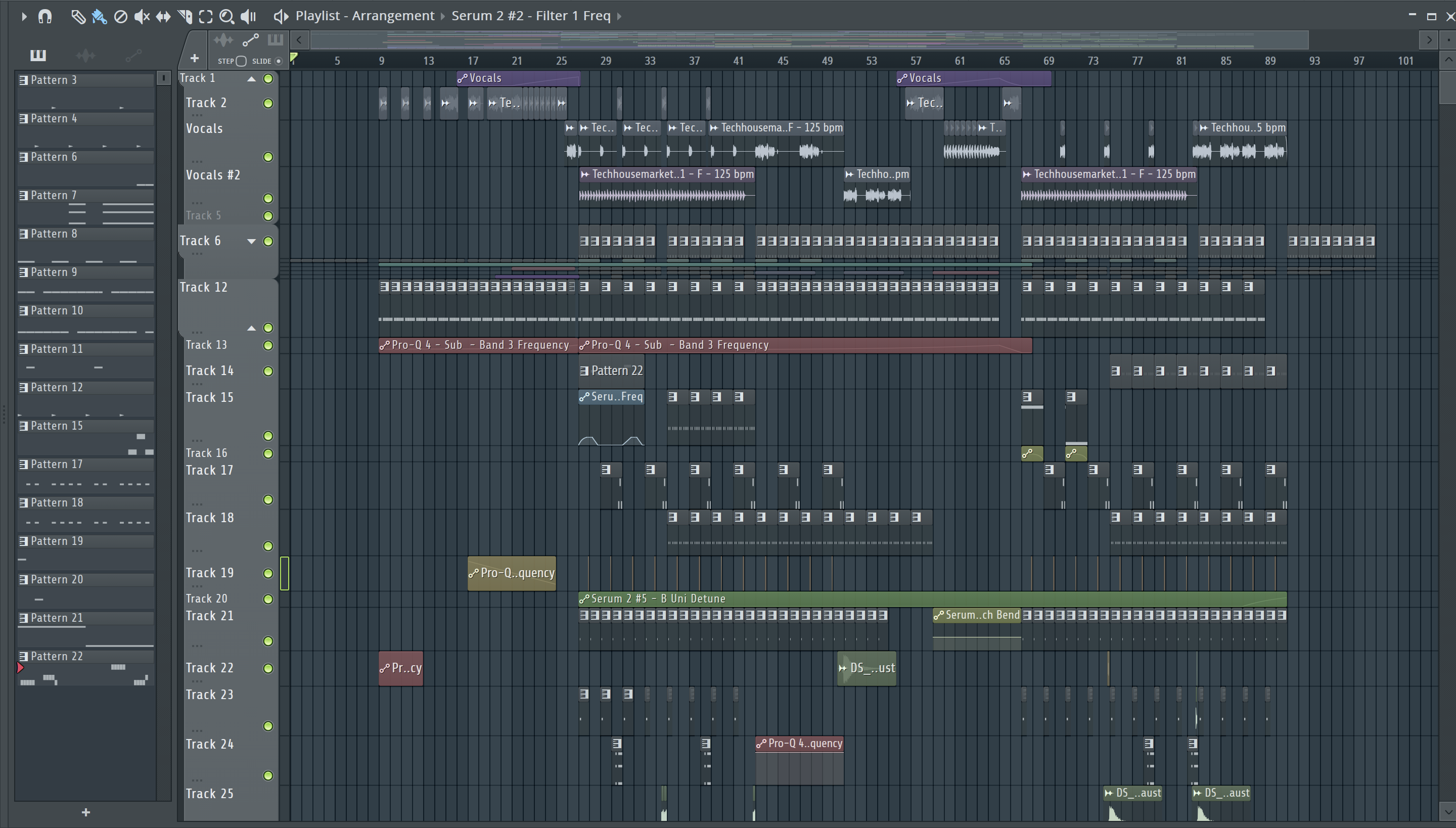
Task: Click Serum 2 #2 - Filter 1 Freq breadcrumb
Action: click(531, 16)
